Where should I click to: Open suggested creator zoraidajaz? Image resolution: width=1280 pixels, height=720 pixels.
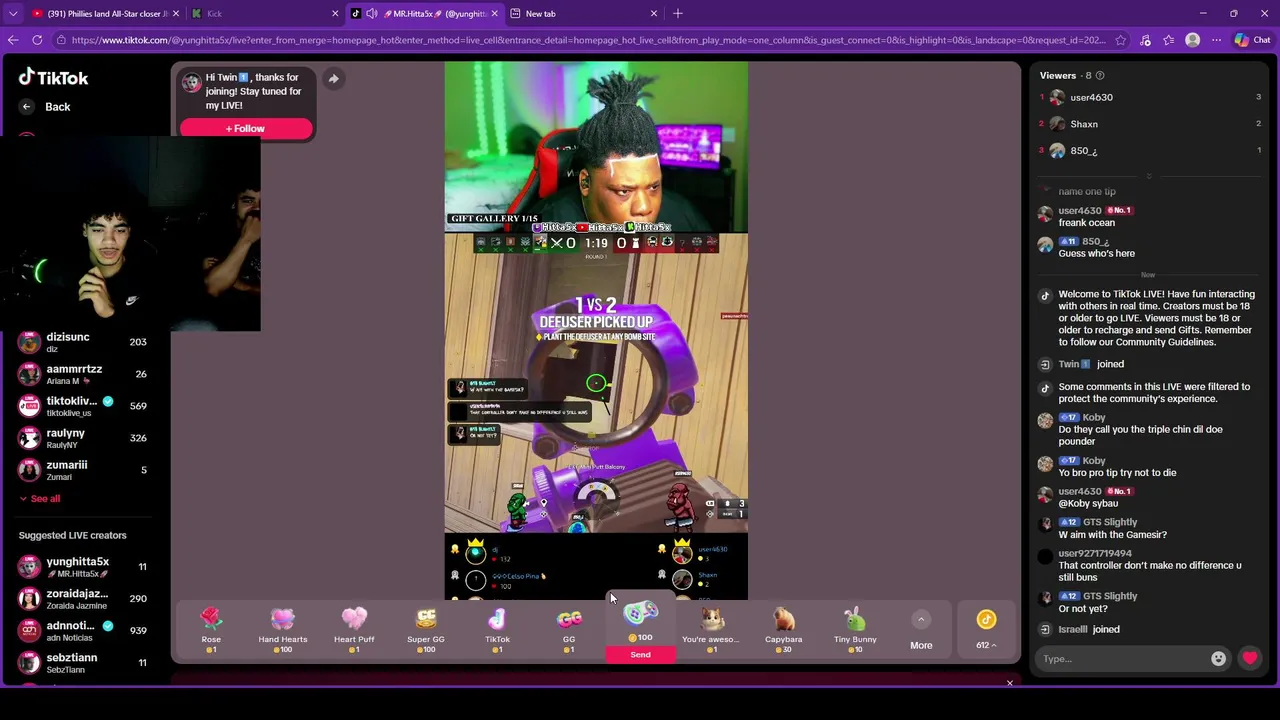pyautogui.click(x=84, y=599)
